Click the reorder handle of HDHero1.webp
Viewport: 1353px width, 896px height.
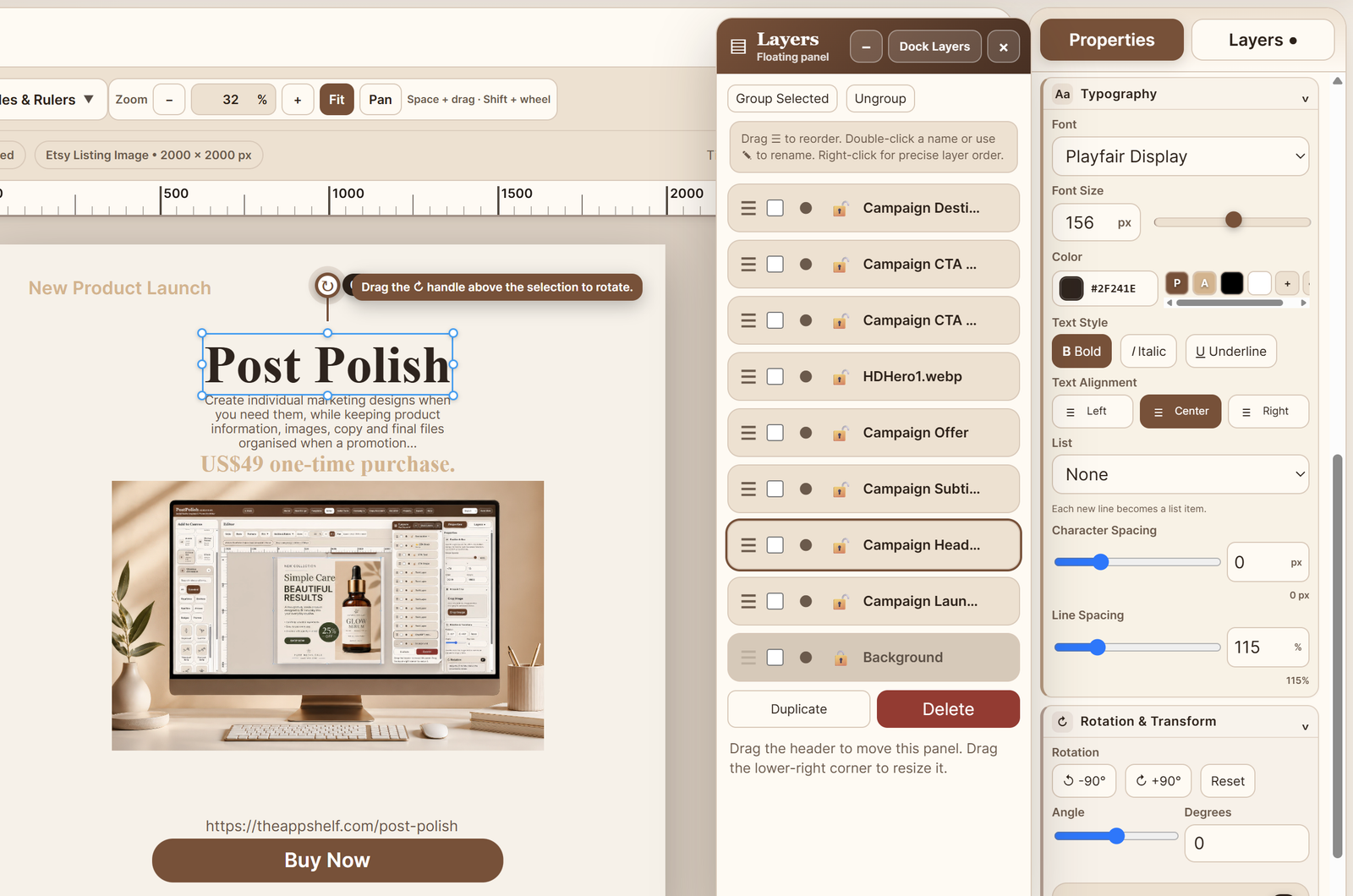click(x=748, y=376)
